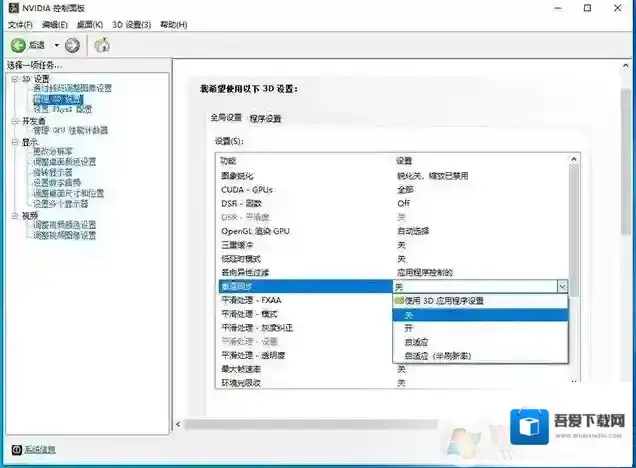Select 通过预览调整图像设置 in the task tree

pos(72,88)
